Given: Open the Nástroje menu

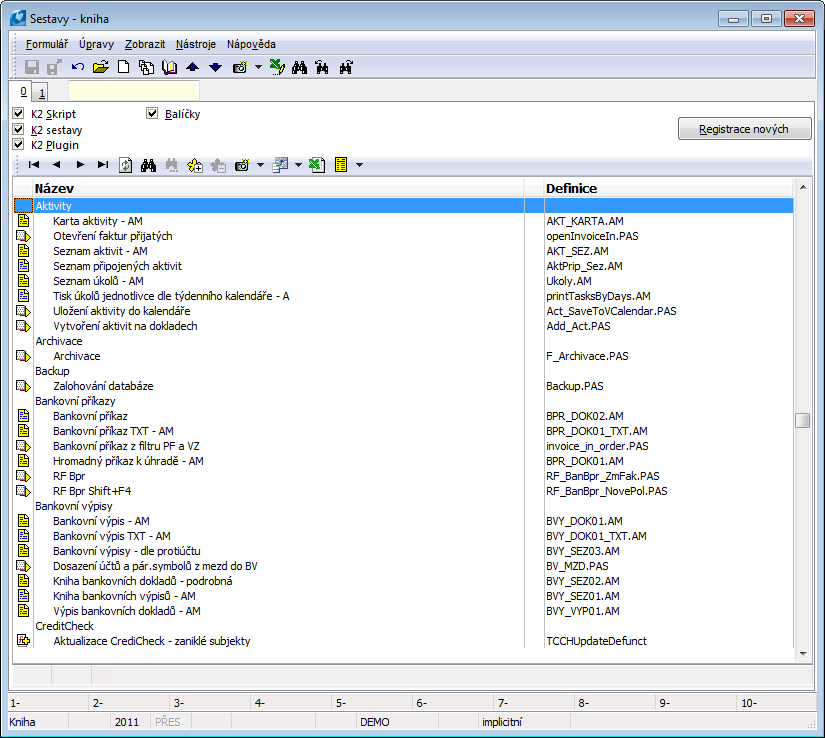Looking at the screenshot, I should (x=194, y=44).
